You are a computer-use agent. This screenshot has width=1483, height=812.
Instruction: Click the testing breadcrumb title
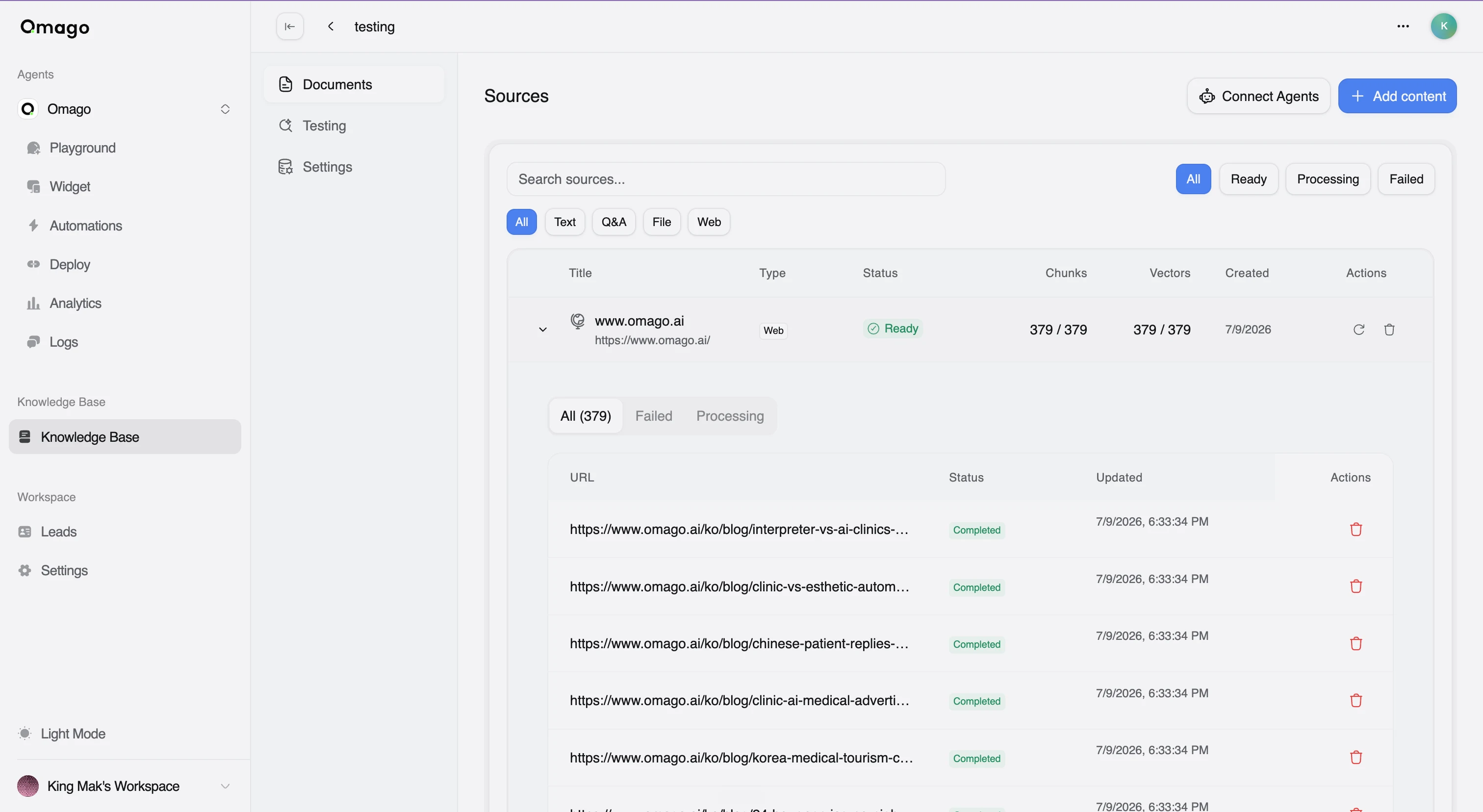coord(374,26)
